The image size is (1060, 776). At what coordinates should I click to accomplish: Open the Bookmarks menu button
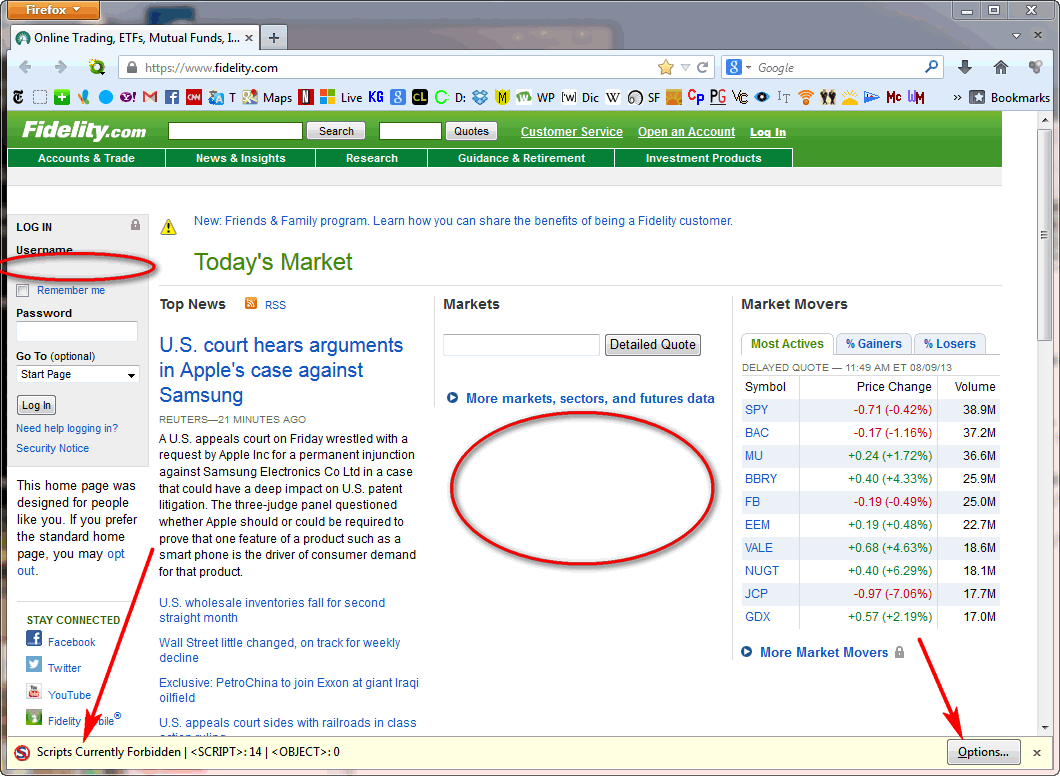pos(1010,97)
